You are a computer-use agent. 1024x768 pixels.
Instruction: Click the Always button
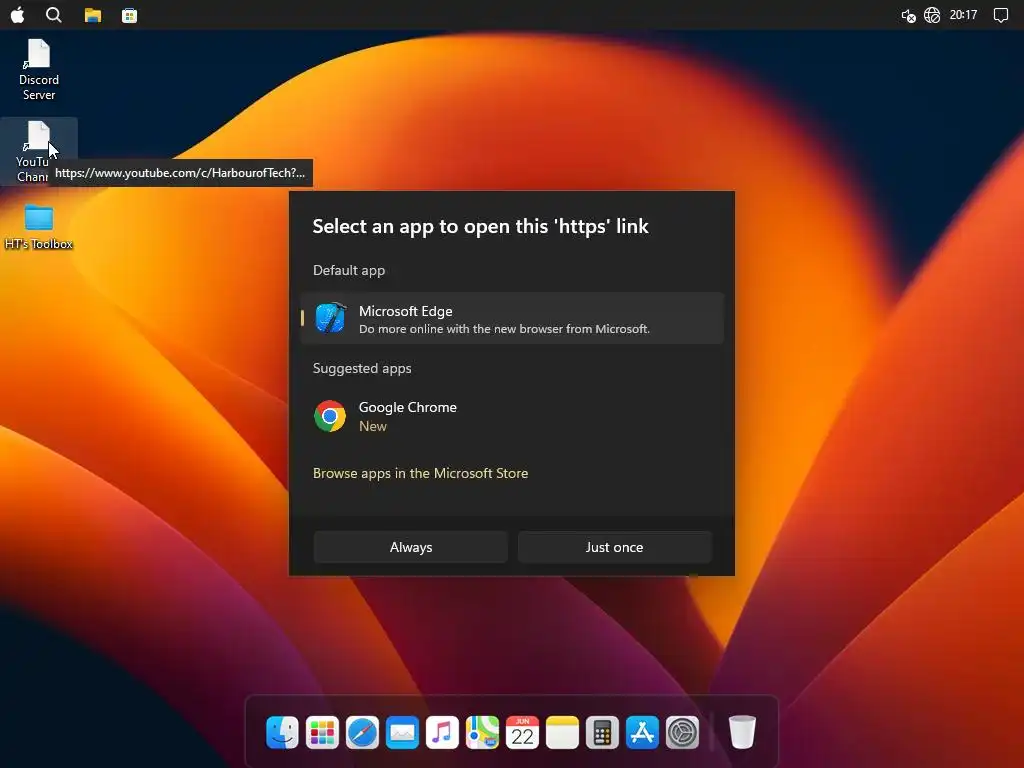(x=411, y=547)
